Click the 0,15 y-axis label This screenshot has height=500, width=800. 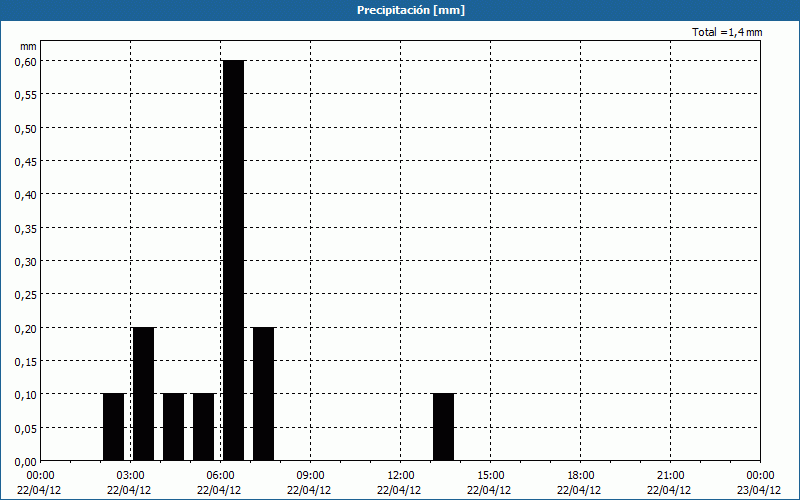pos(26,361)
